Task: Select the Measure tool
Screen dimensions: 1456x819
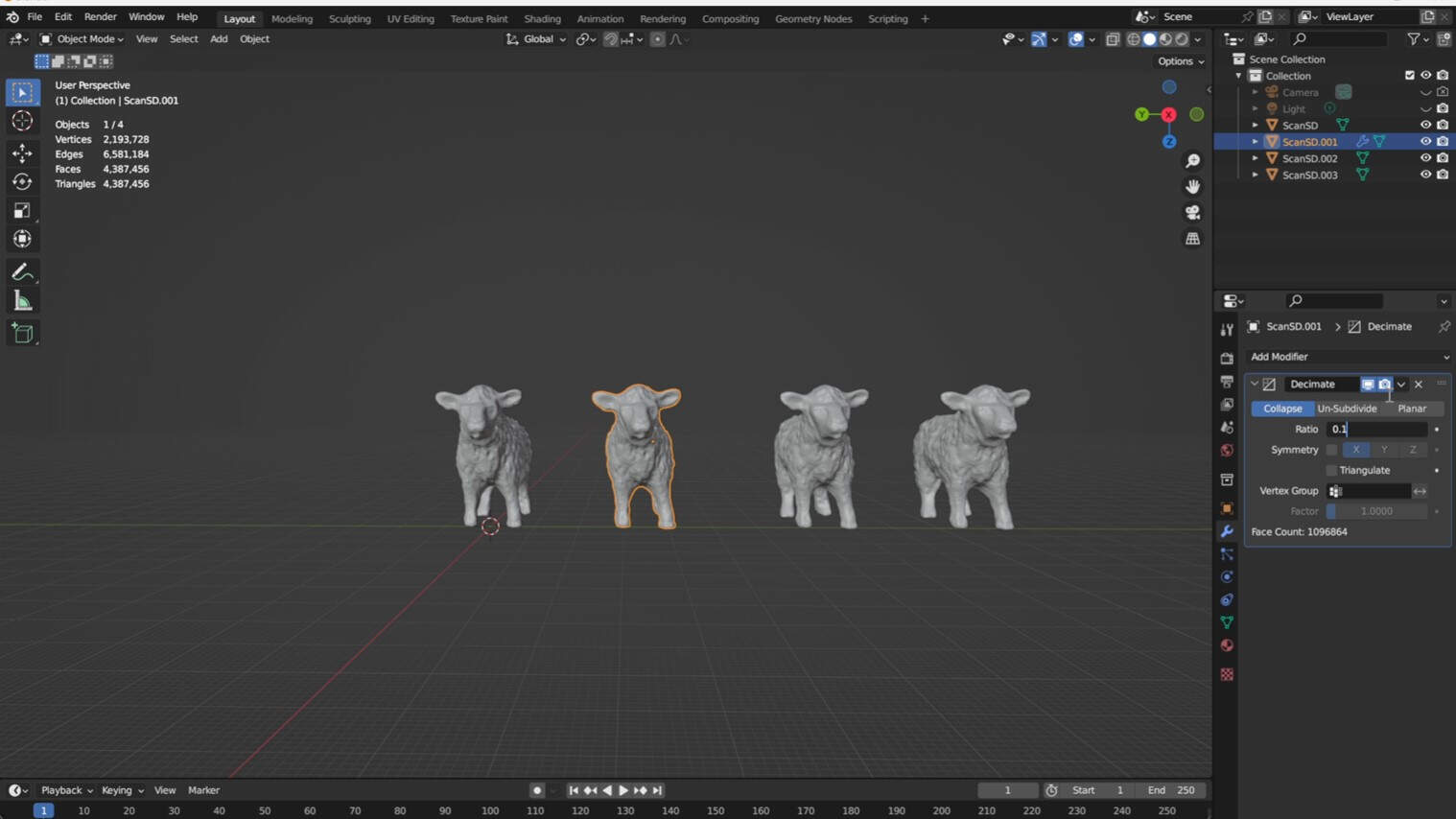Action: 22,301
